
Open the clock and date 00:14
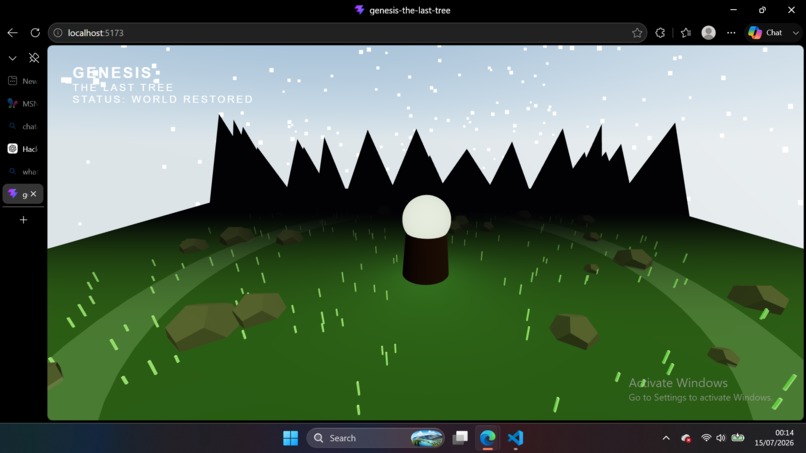click(774, 438)
